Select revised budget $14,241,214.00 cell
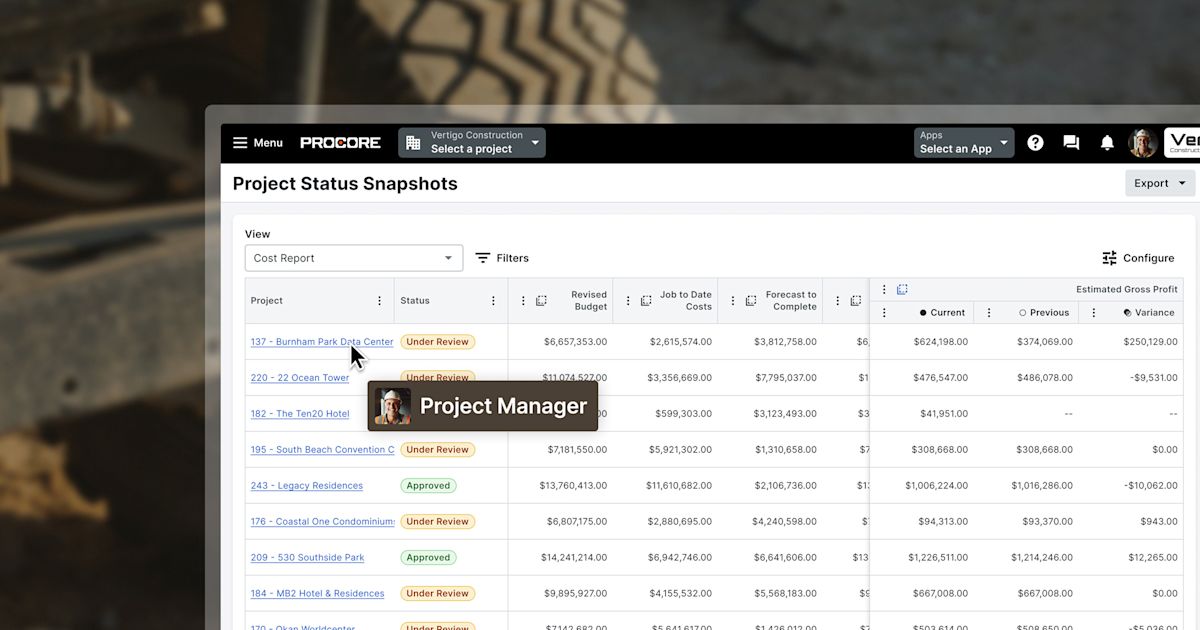The image size is (1200, 630). pyautogui.click(x=573, y=558)
